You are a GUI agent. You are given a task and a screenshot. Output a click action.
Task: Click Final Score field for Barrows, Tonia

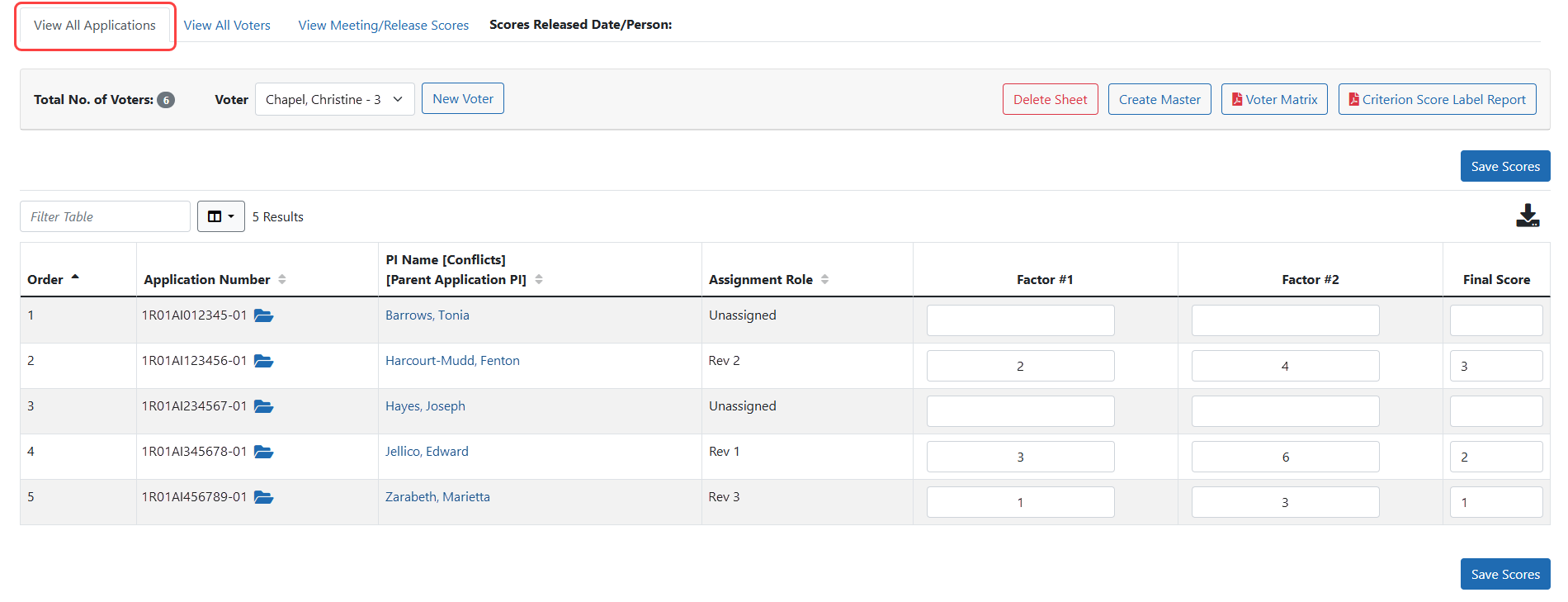tap(1496, 320)
